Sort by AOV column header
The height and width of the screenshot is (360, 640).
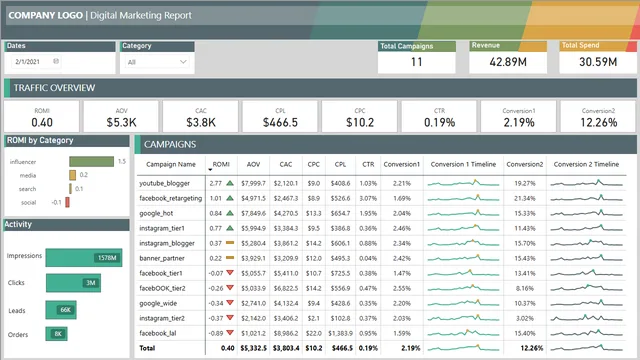(x=253, y=164)
